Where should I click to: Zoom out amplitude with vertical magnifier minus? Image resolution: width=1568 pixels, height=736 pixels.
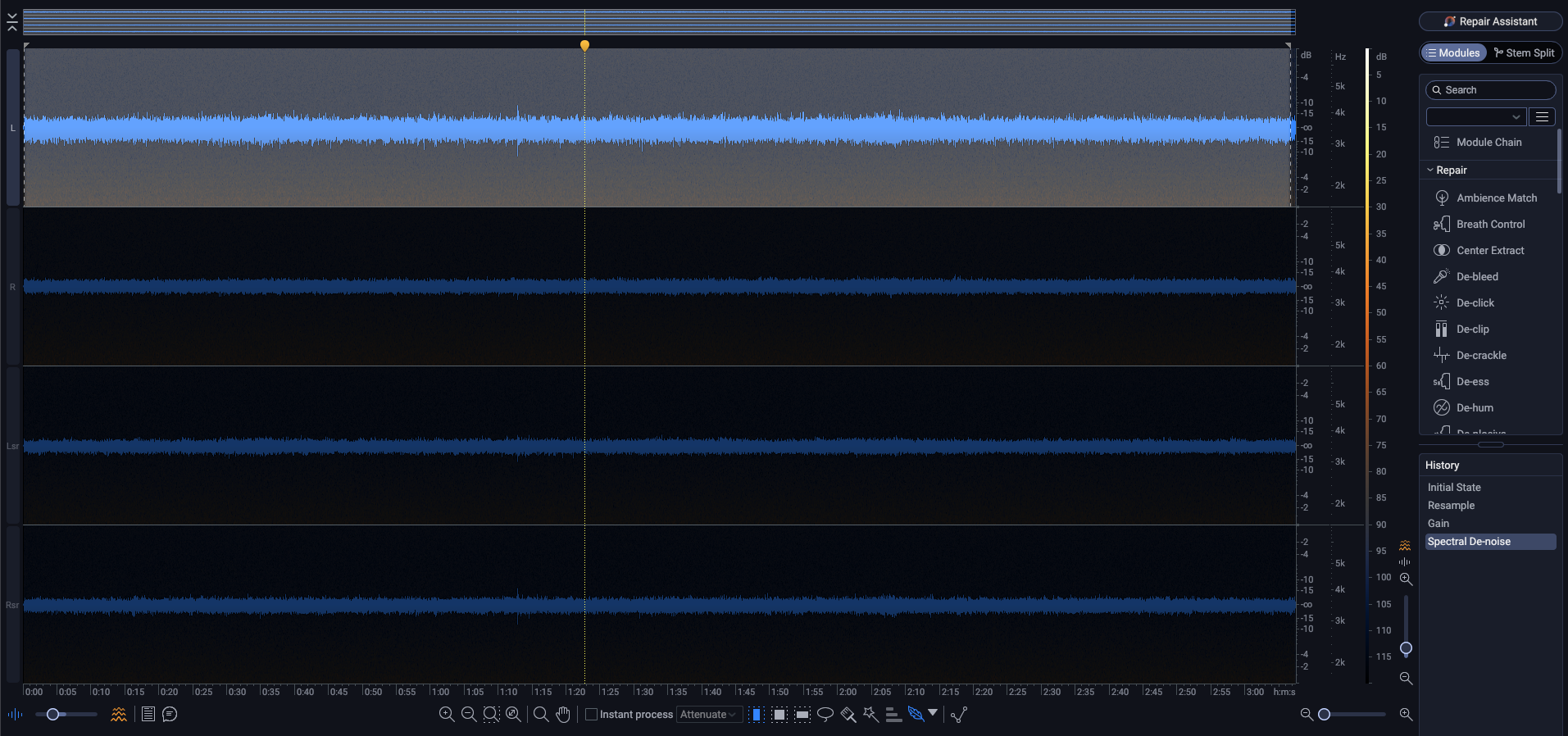1406,679
